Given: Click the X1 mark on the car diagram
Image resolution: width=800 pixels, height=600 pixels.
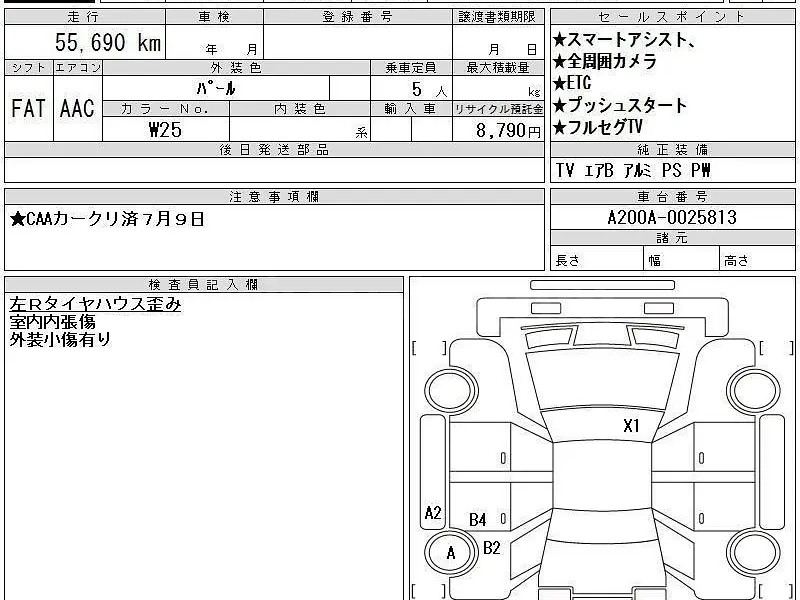Looking at the screenshot, I should pyautogui.click(x=631, y=426).
